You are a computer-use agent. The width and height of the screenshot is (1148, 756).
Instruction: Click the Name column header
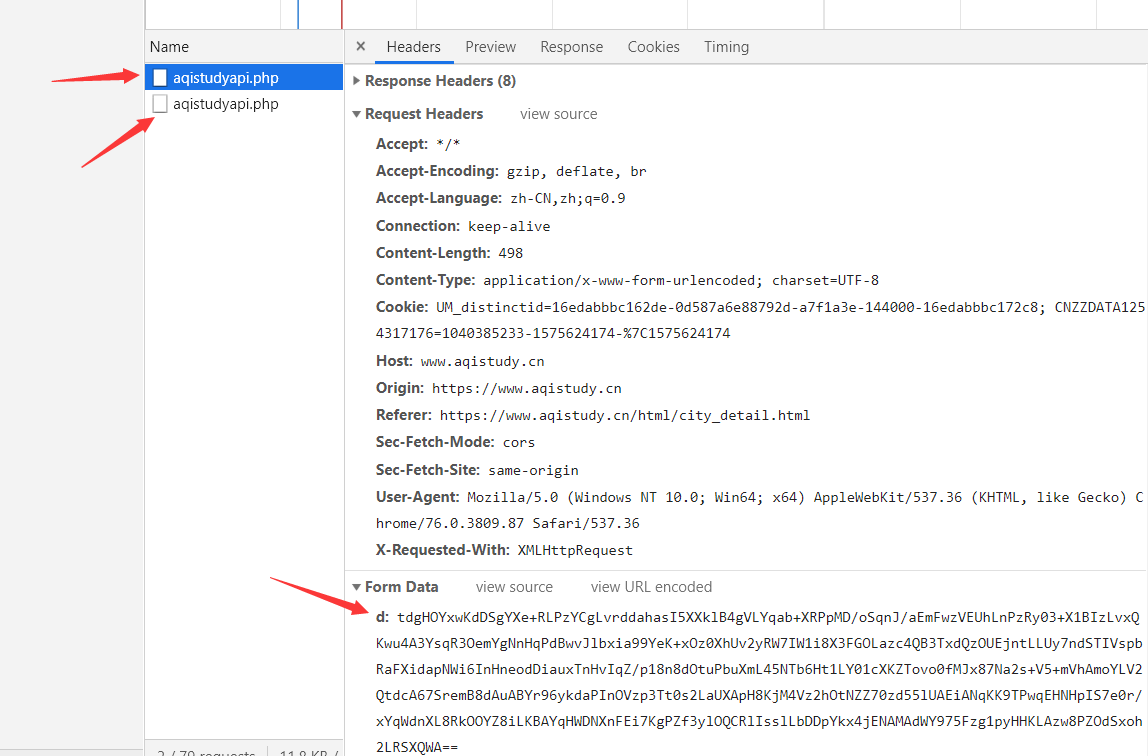[x=170, y=47]
